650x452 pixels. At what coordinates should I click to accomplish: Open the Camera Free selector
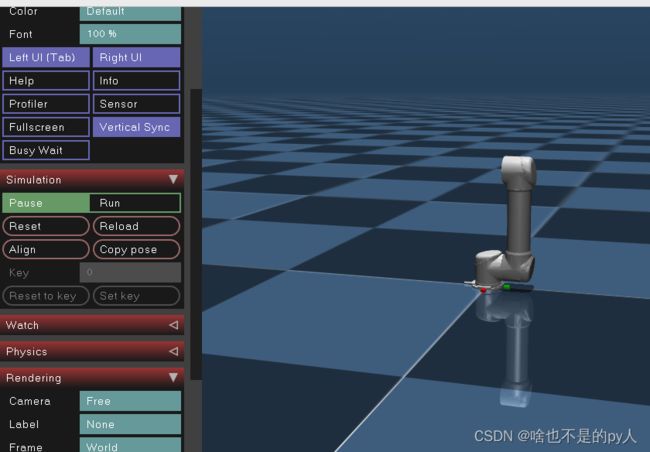point(130,401)
